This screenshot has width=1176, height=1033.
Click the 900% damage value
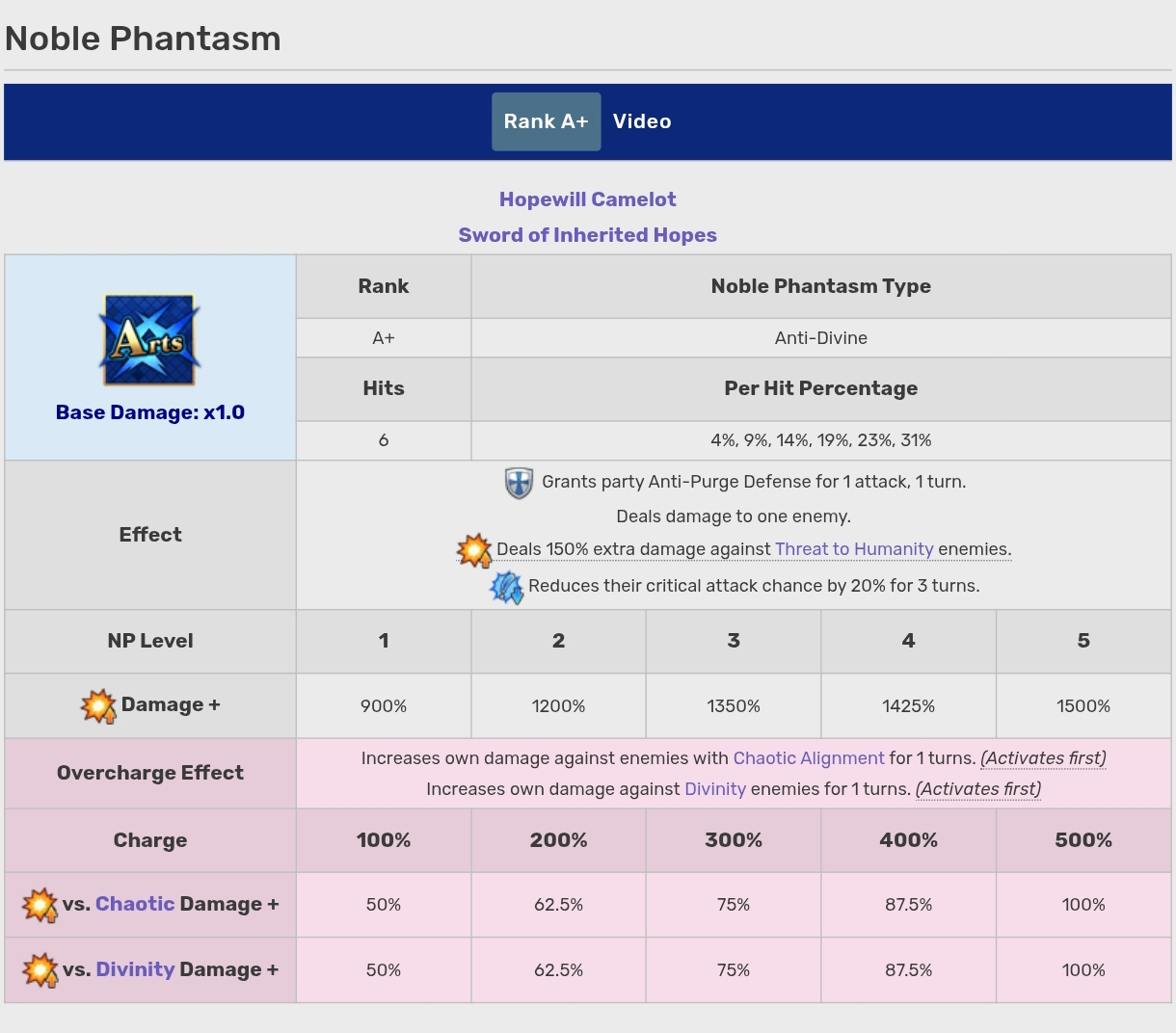(x=384, y=706)
